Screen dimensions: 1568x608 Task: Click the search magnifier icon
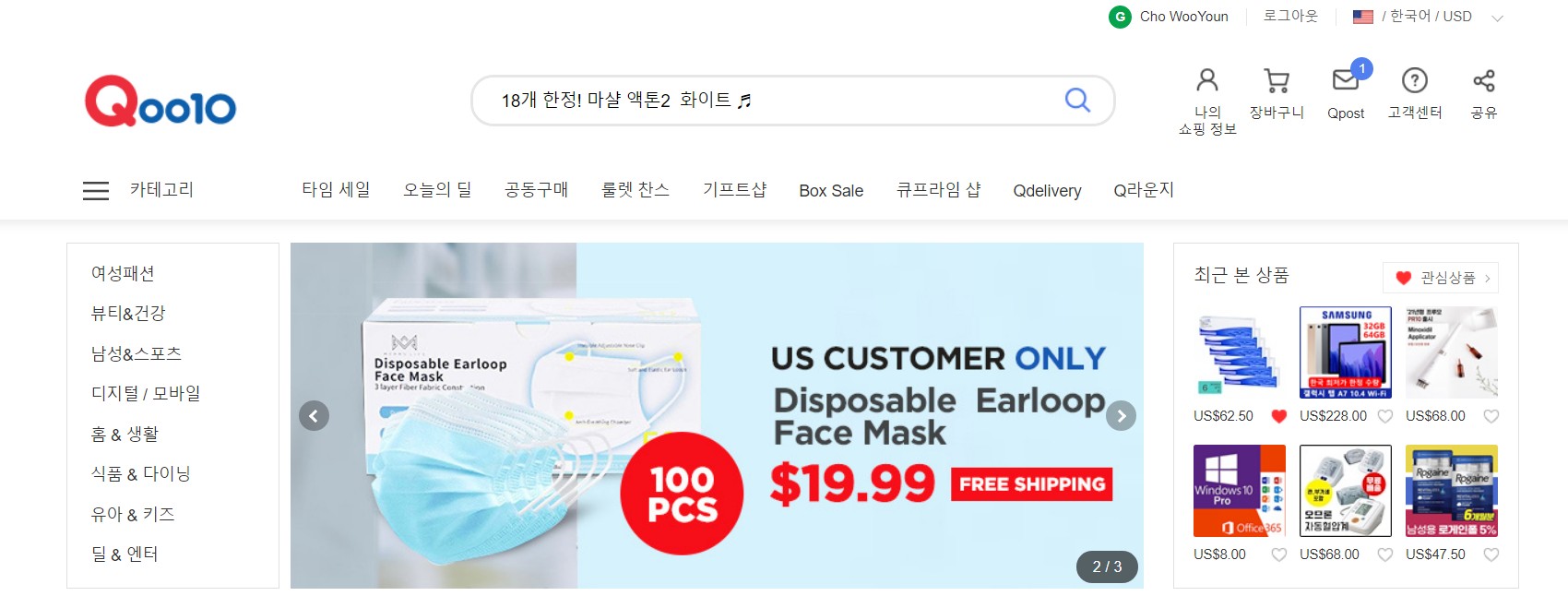pos(1077,100)
